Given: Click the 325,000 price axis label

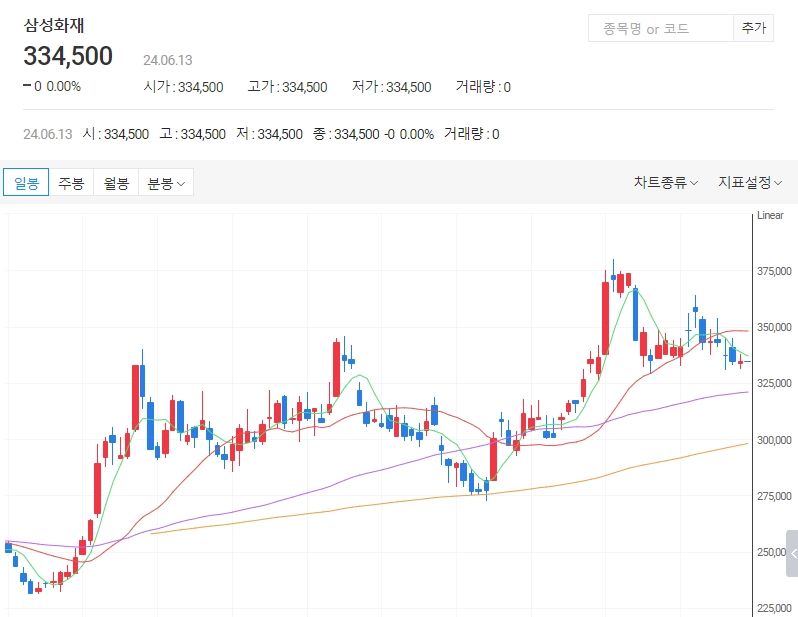Looking at the screenshot, I should [x=774, y=383].
